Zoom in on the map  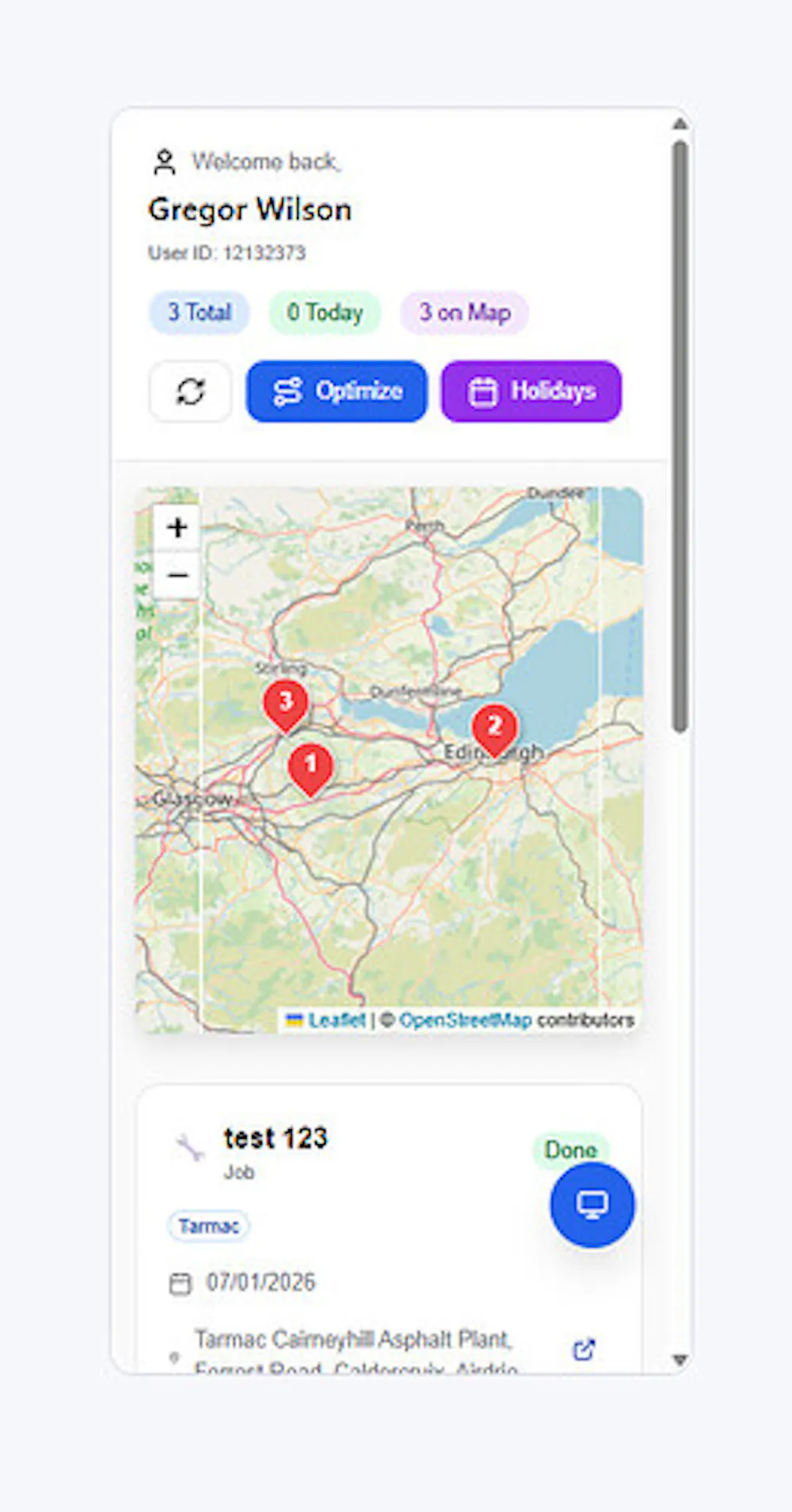click(x=177, y=527)
